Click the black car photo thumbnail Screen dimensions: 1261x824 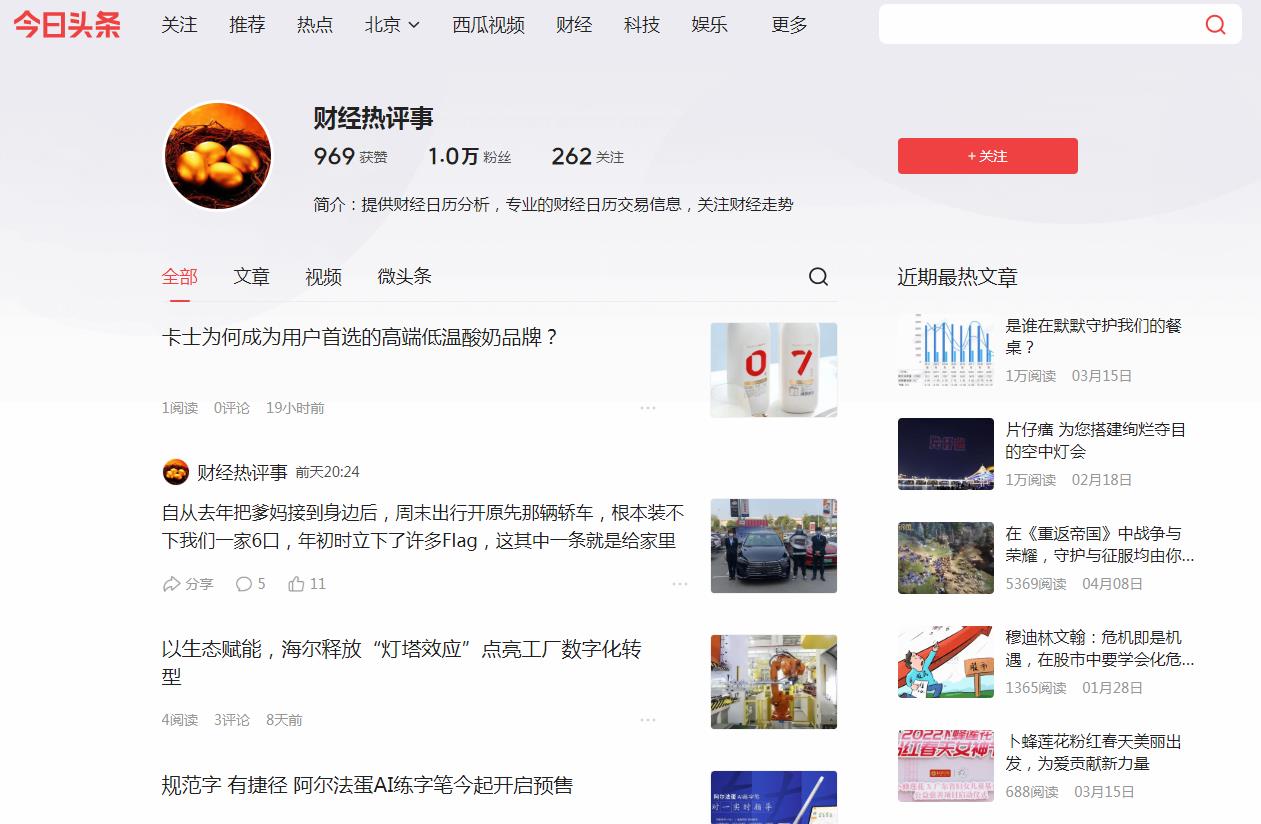click(774, 546)
